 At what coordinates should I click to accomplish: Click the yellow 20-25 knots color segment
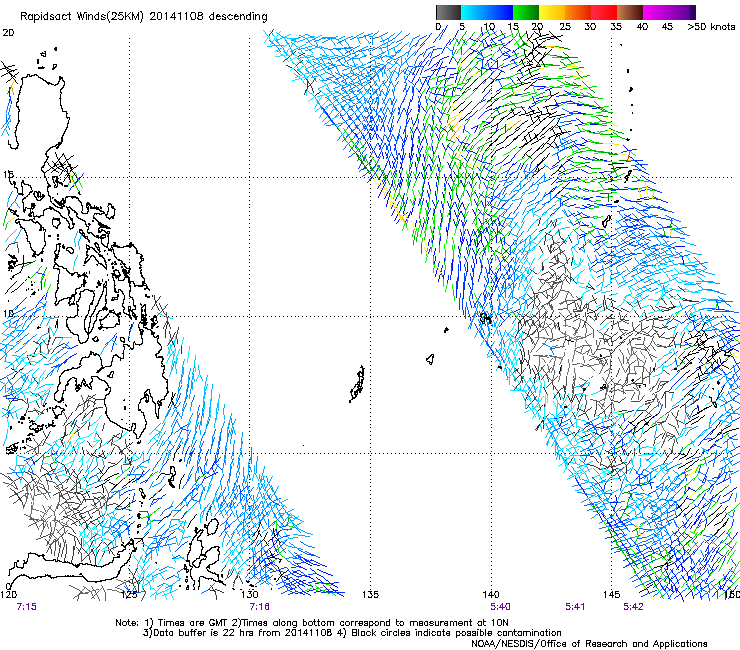coord(552,12)
